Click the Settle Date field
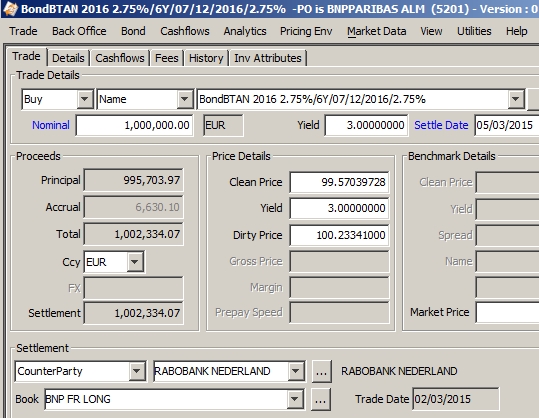The image size is (539, 418). [507, 125]
